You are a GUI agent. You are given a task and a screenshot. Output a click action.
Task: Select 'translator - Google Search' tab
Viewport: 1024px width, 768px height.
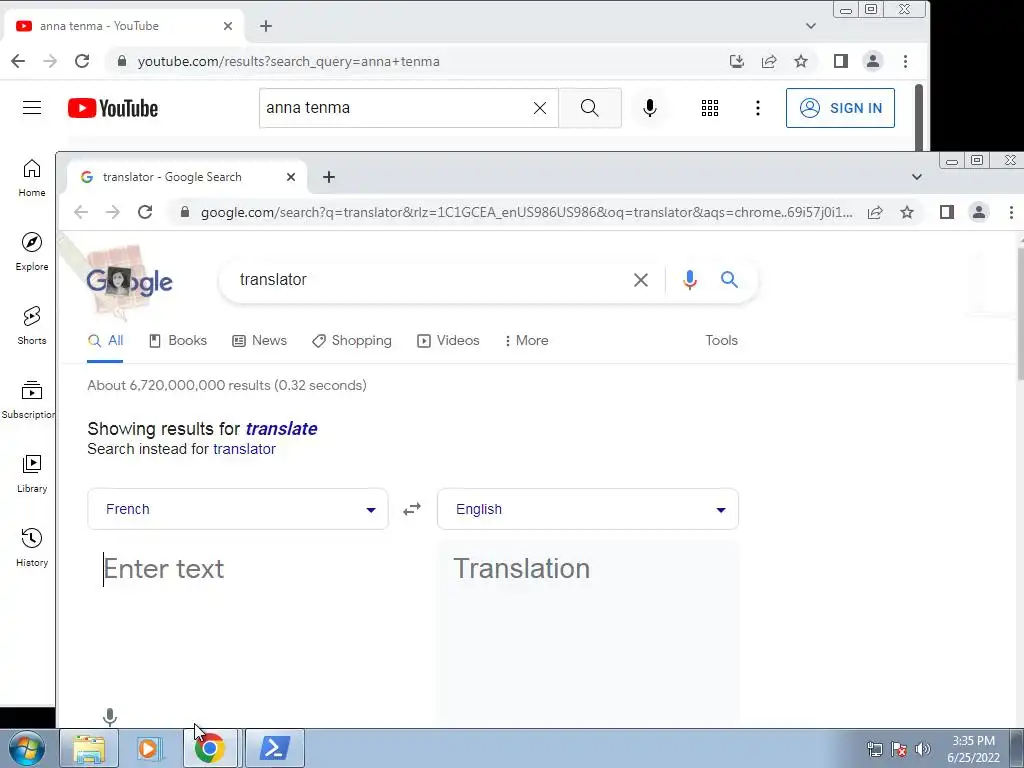(x=185, y=177)
